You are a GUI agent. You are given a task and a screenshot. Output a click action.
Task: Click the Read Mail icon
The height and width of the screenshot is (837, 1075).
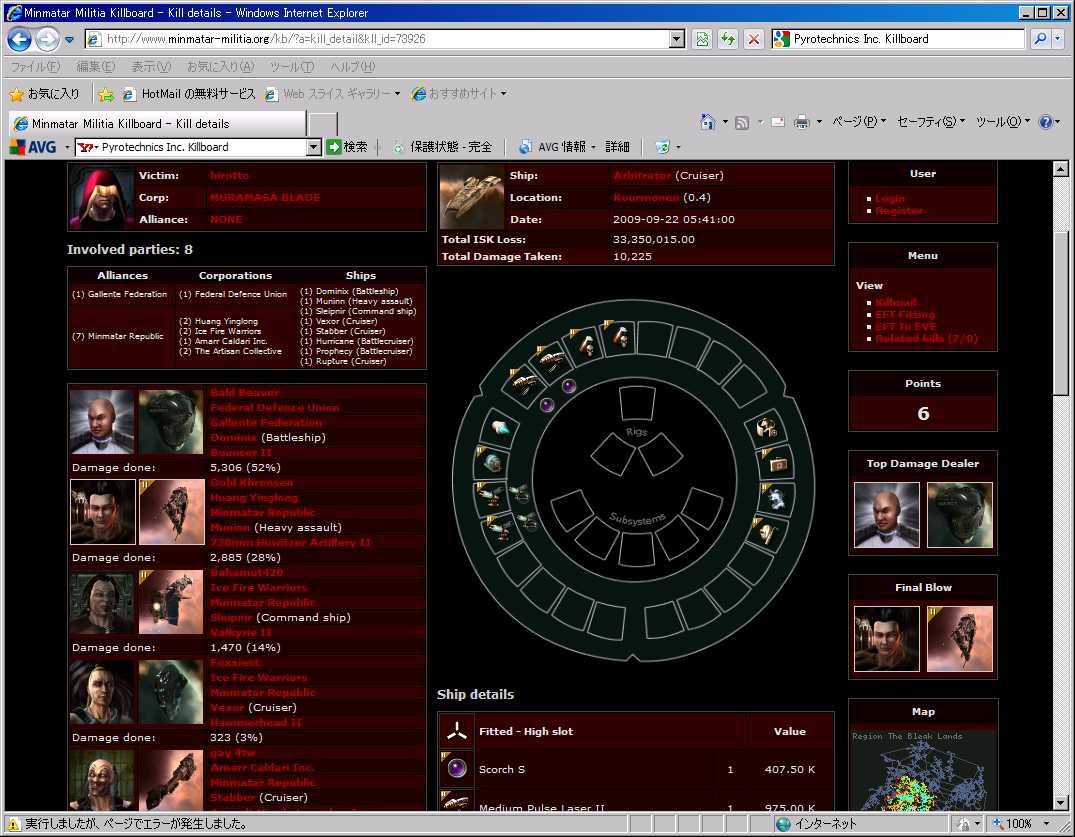click(x=778, y=122)
